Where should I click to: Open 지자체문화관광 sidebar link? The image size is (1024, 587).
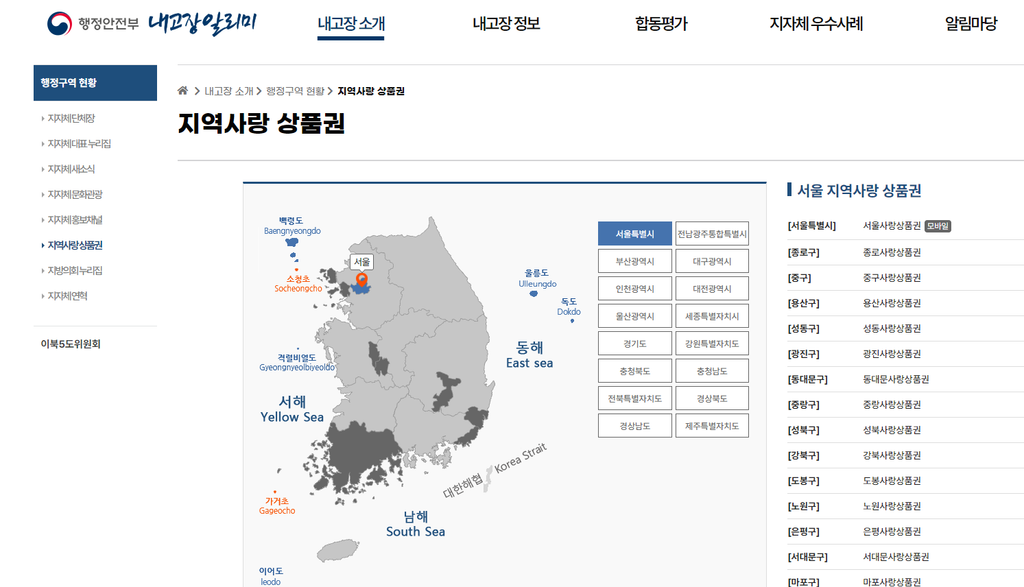(75, 195)
